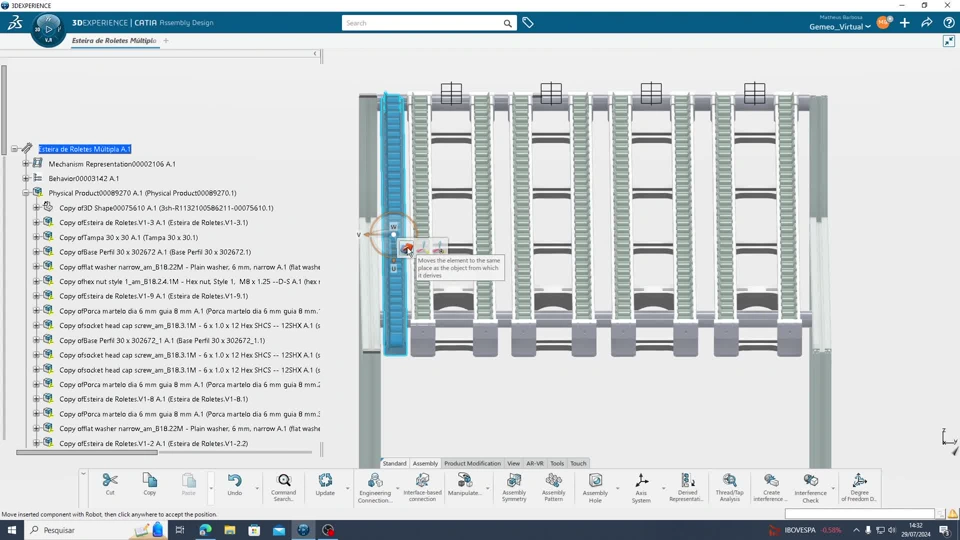
Task: Click the 3DS logo icon
Action: coord(15,23)
